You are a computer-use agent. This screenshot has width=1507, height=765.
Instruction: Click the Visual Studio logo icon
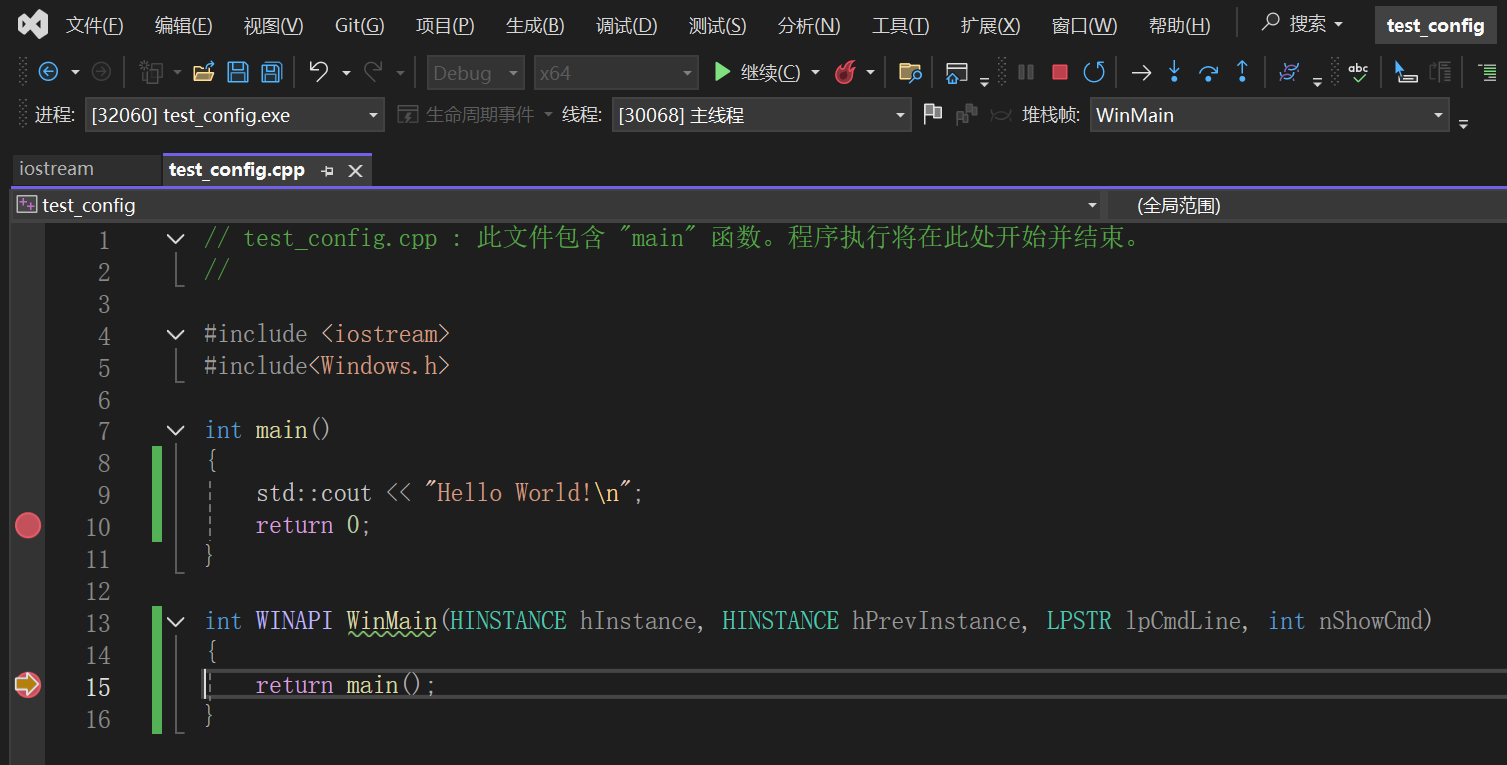tap(33, 24)
